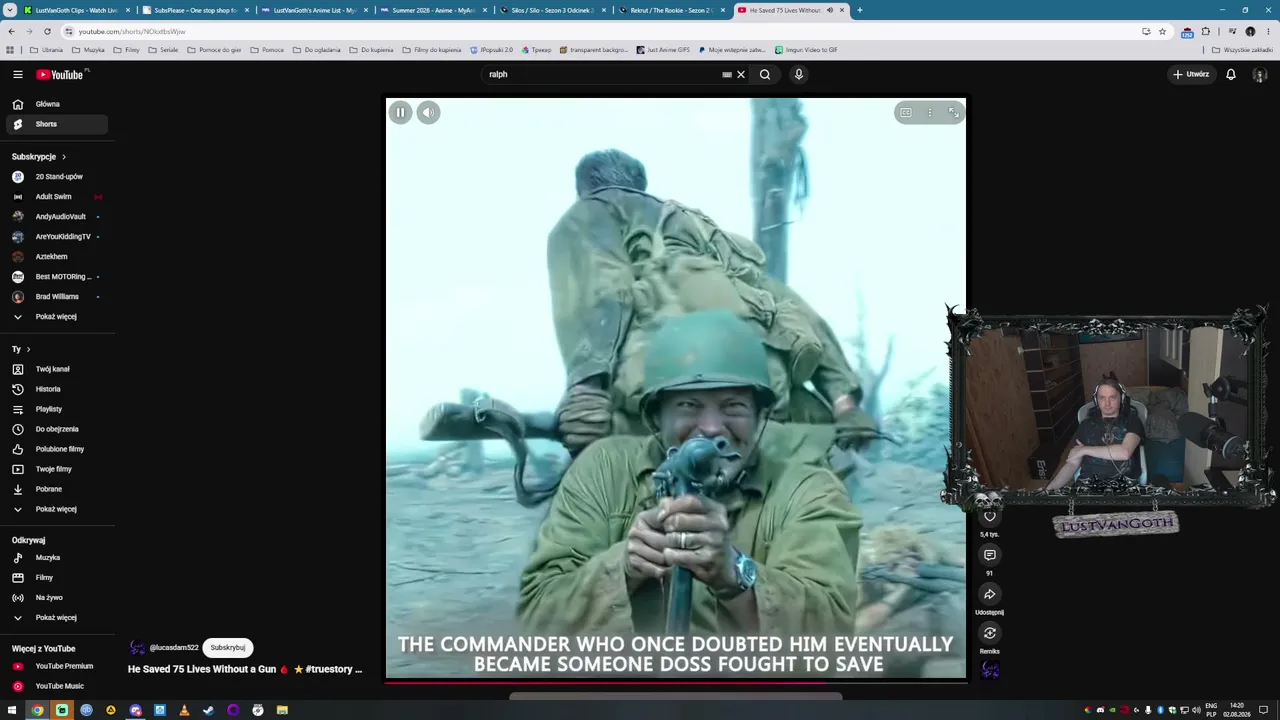Share the Short with Udostępnij

(x=990, y=594)
